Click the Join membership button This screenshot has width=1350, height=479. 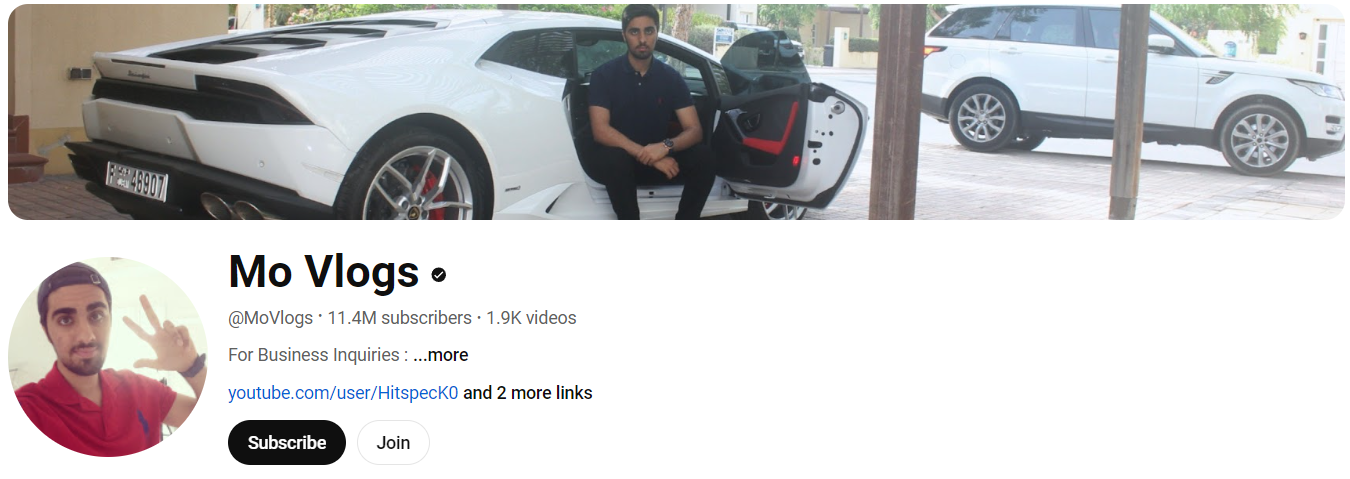393,442
